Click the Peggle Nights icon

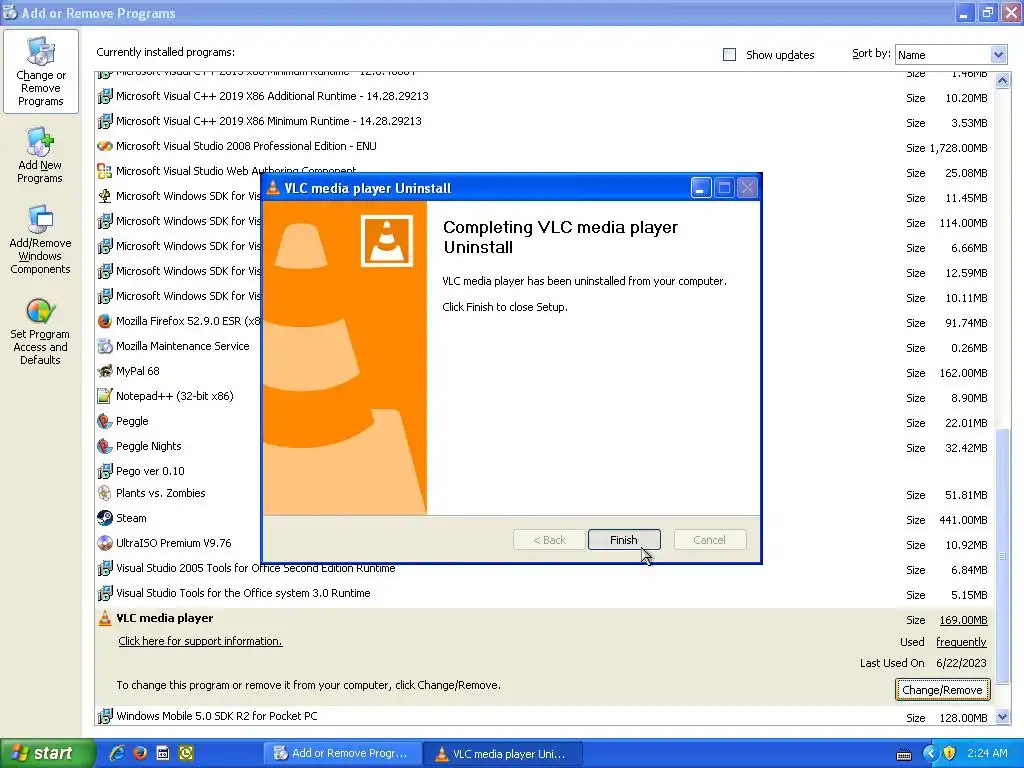(x=104, y=446)
